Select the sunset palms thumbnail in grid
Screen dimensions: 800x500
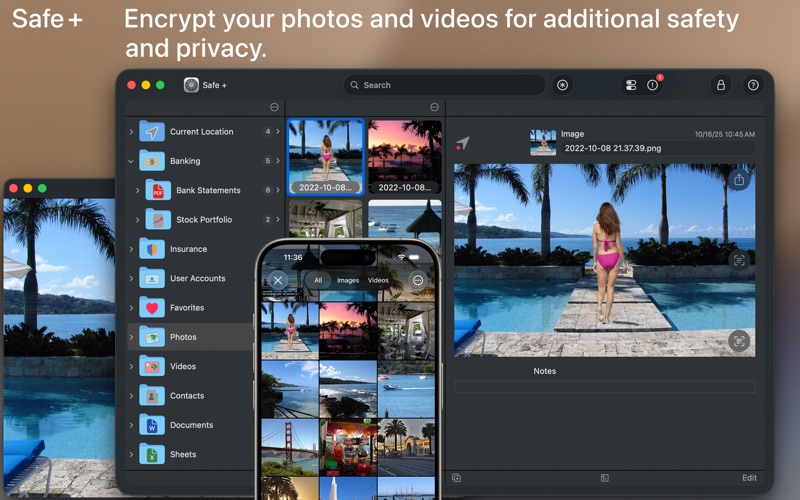coord(405,157)
